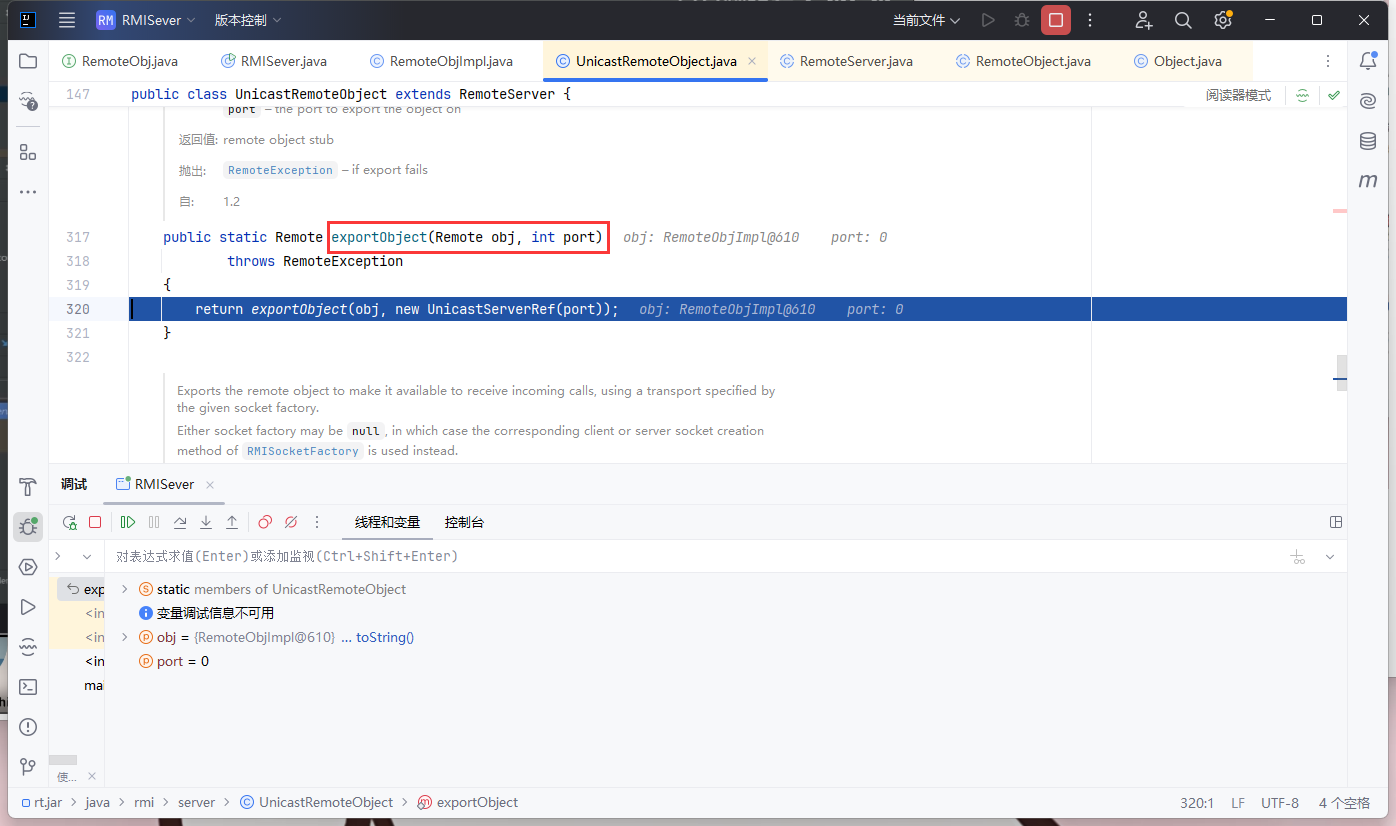Image resolution: width=1396 pixels, height=826 pixels.
Task: Open the Maven tool window
Action: pos(1368,181)
